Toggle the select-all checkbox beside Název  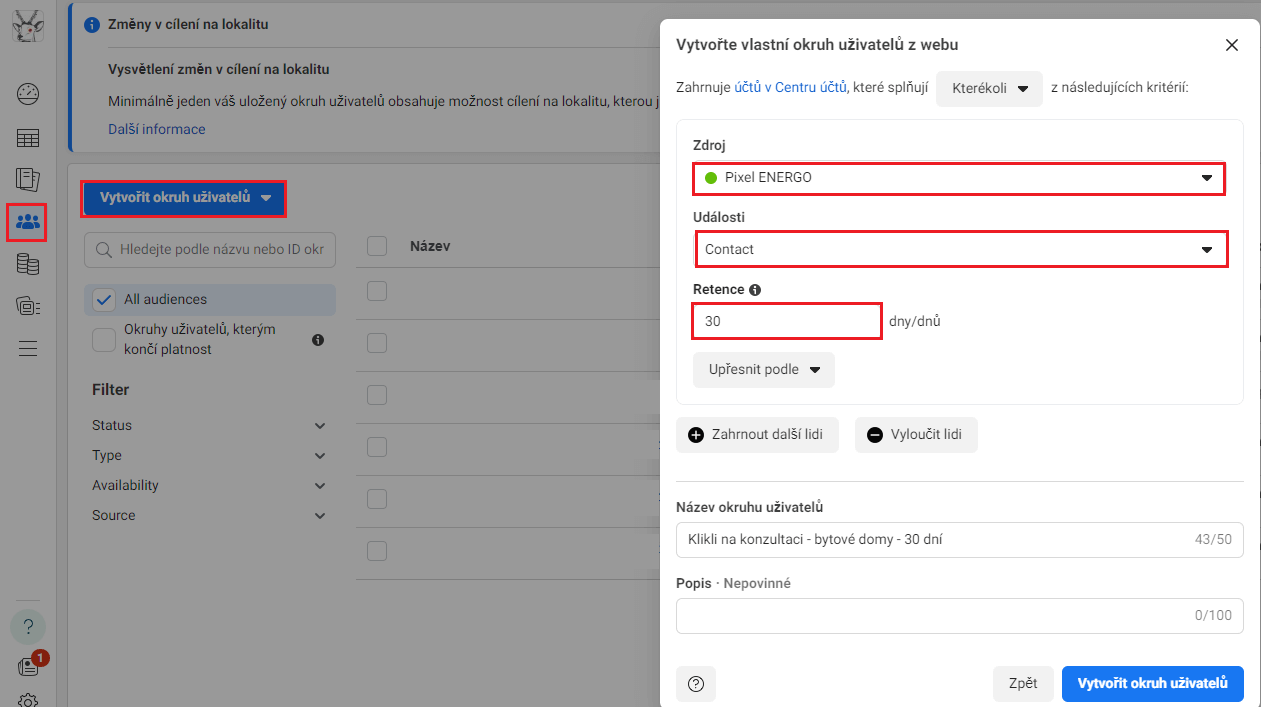[377, 246]
